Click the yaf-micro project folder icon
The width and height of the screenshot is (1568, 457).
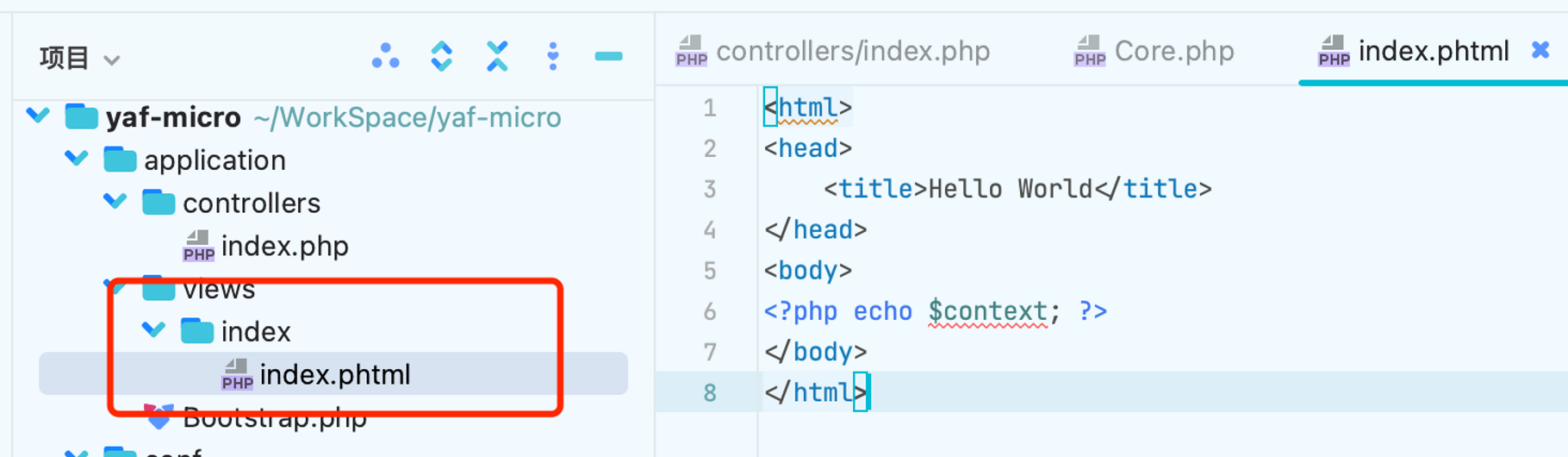tap(82, 116)
